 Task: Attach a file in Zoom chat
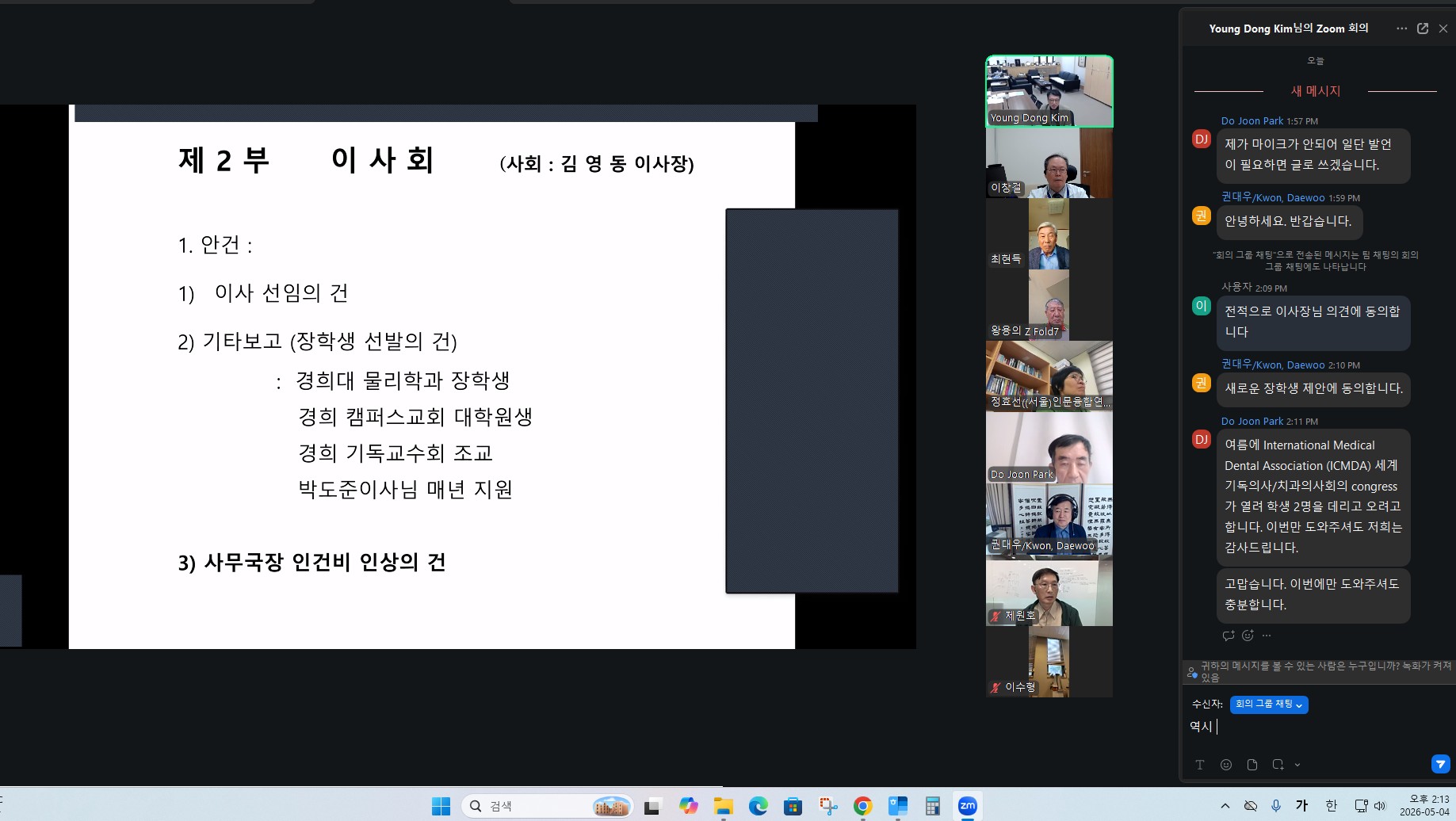pyautogui.click(x=1252, y=765)
